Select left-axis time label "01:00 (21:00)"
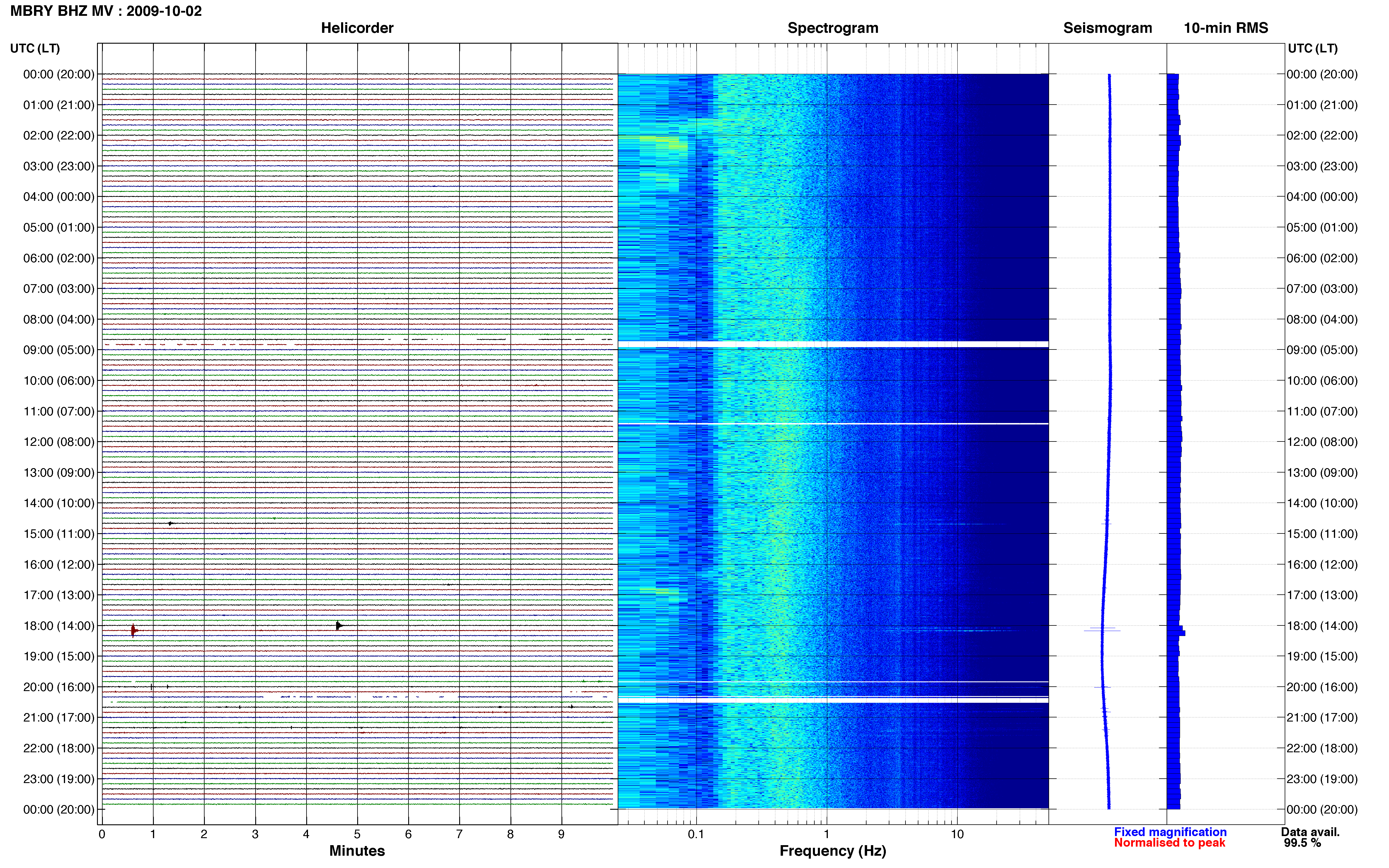Image resolution: width=1389 pixels, height=868 pixels. (x=59, y=105)
